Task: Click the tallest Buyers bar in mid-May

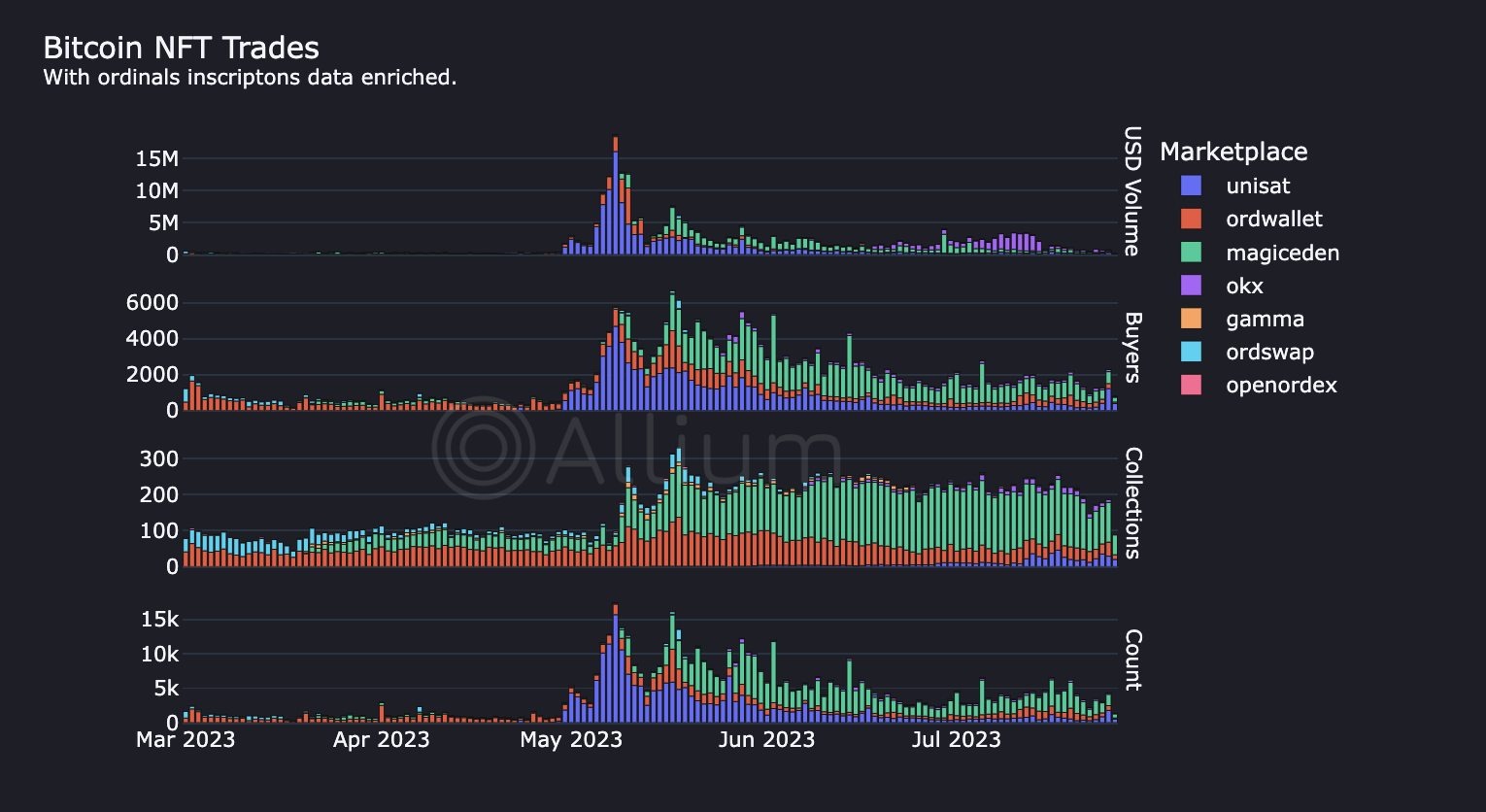Action: point(672,351)
